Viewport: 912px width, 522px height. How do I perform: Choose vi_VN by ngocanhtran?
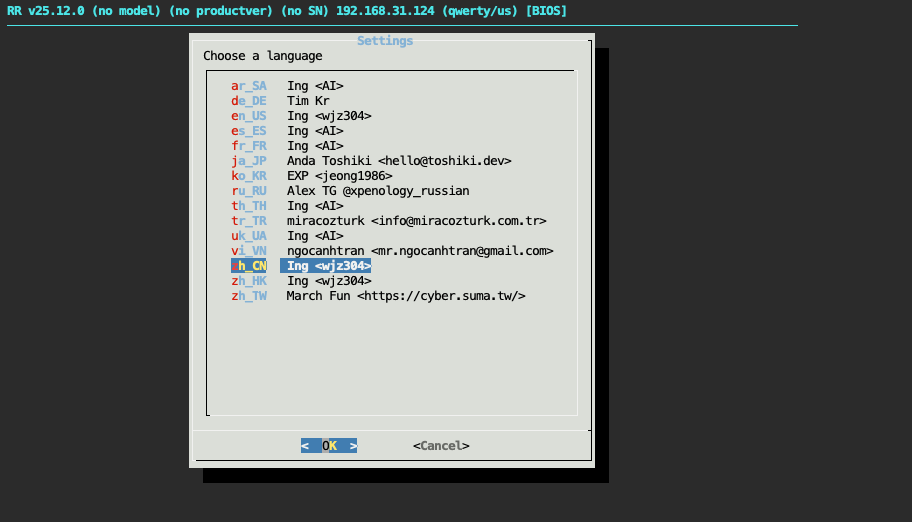coord(249,251)
